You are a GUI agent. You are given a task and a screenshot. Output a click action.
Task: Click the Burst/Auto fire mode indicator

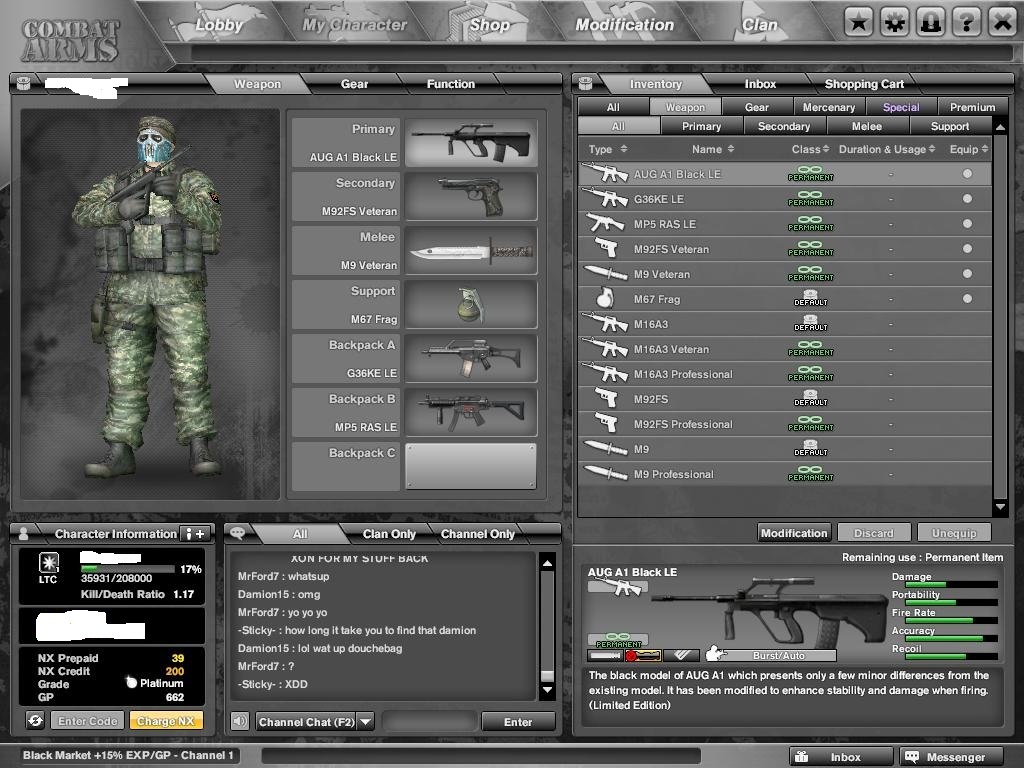(x=771, y=655)
